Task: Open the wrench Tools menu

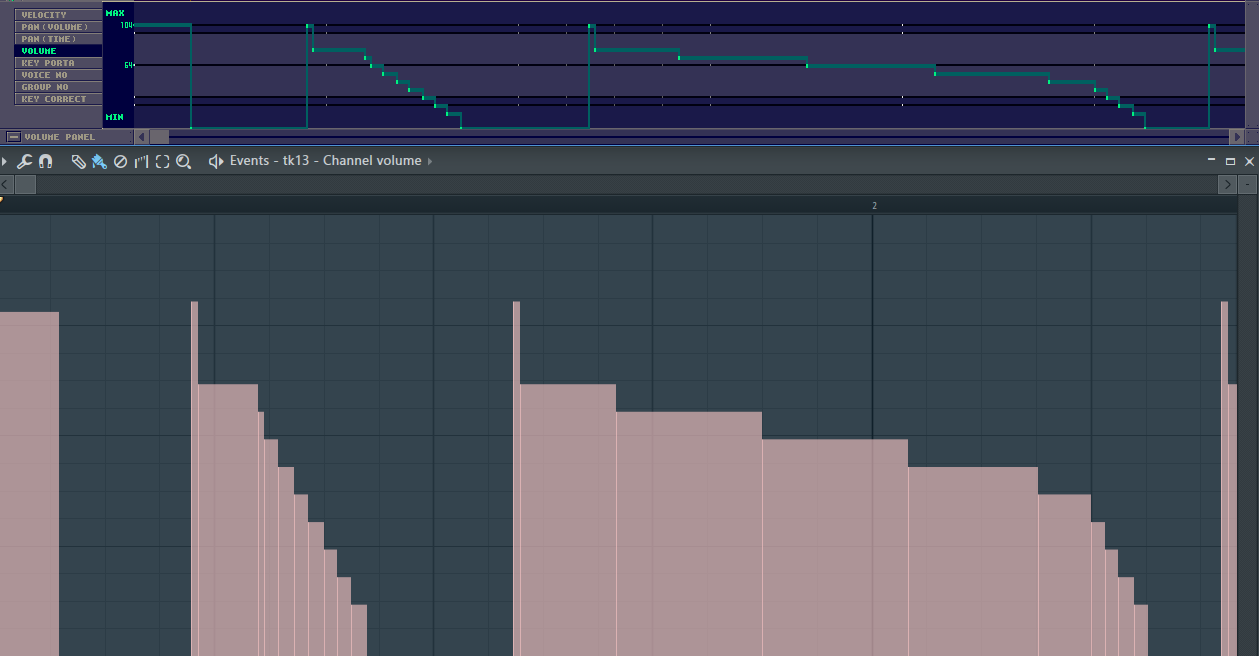Action: [25, 161]
